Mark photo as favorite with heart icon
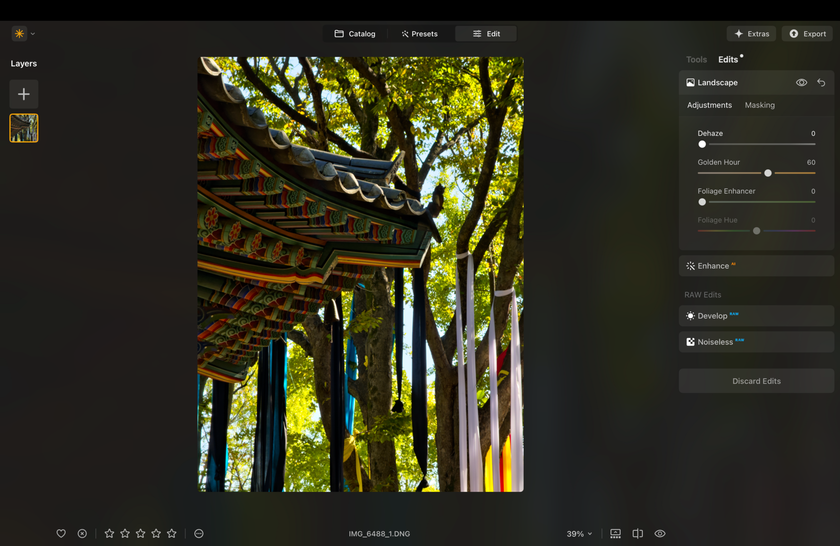 (61, 534)
